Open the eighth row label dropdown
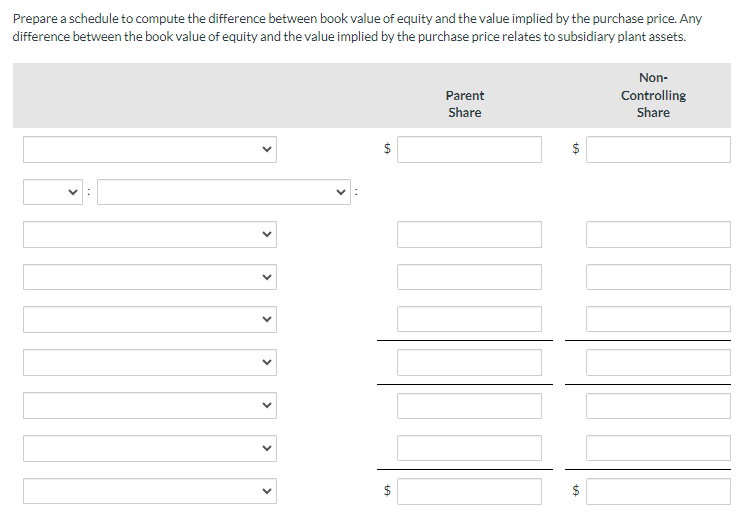Viewport: 741px width, 520px height. 150,448
